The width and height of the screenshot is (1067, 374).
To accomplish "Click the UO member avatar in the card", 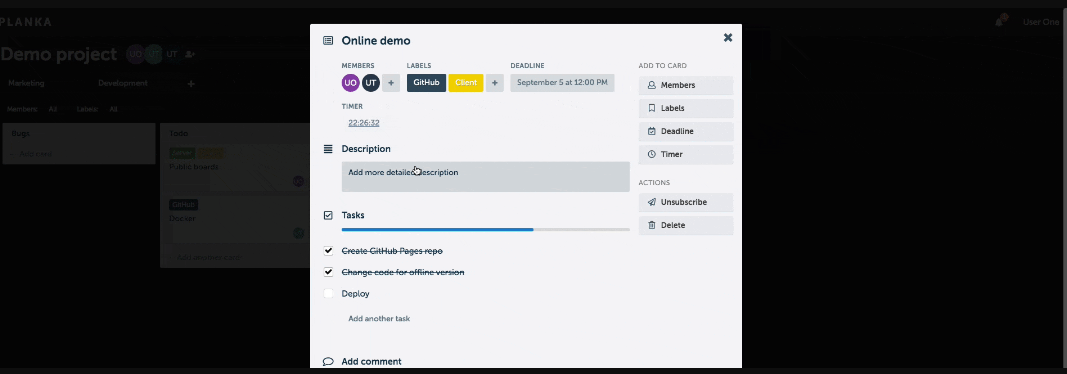I will tap(350, 83).
